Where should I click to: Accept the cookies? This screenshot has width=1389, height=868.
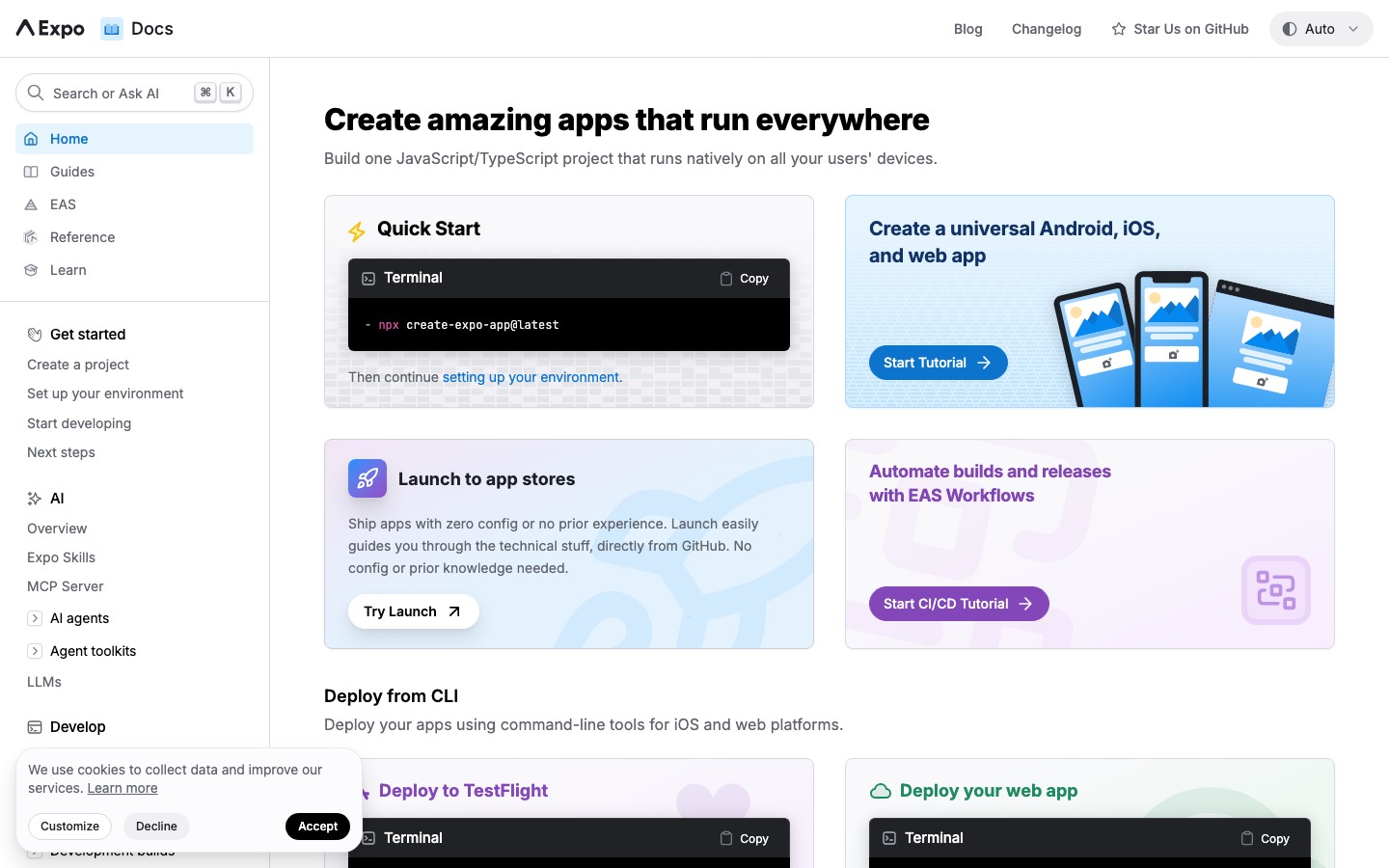(x=317, y=827)
